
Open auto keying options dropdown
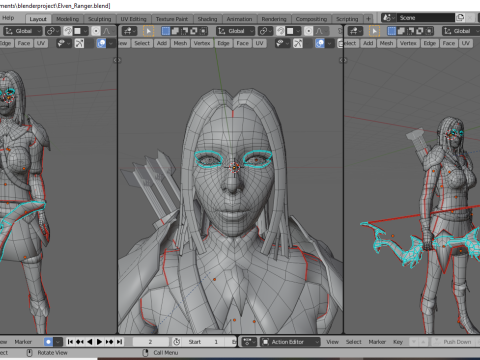(58, 342)
